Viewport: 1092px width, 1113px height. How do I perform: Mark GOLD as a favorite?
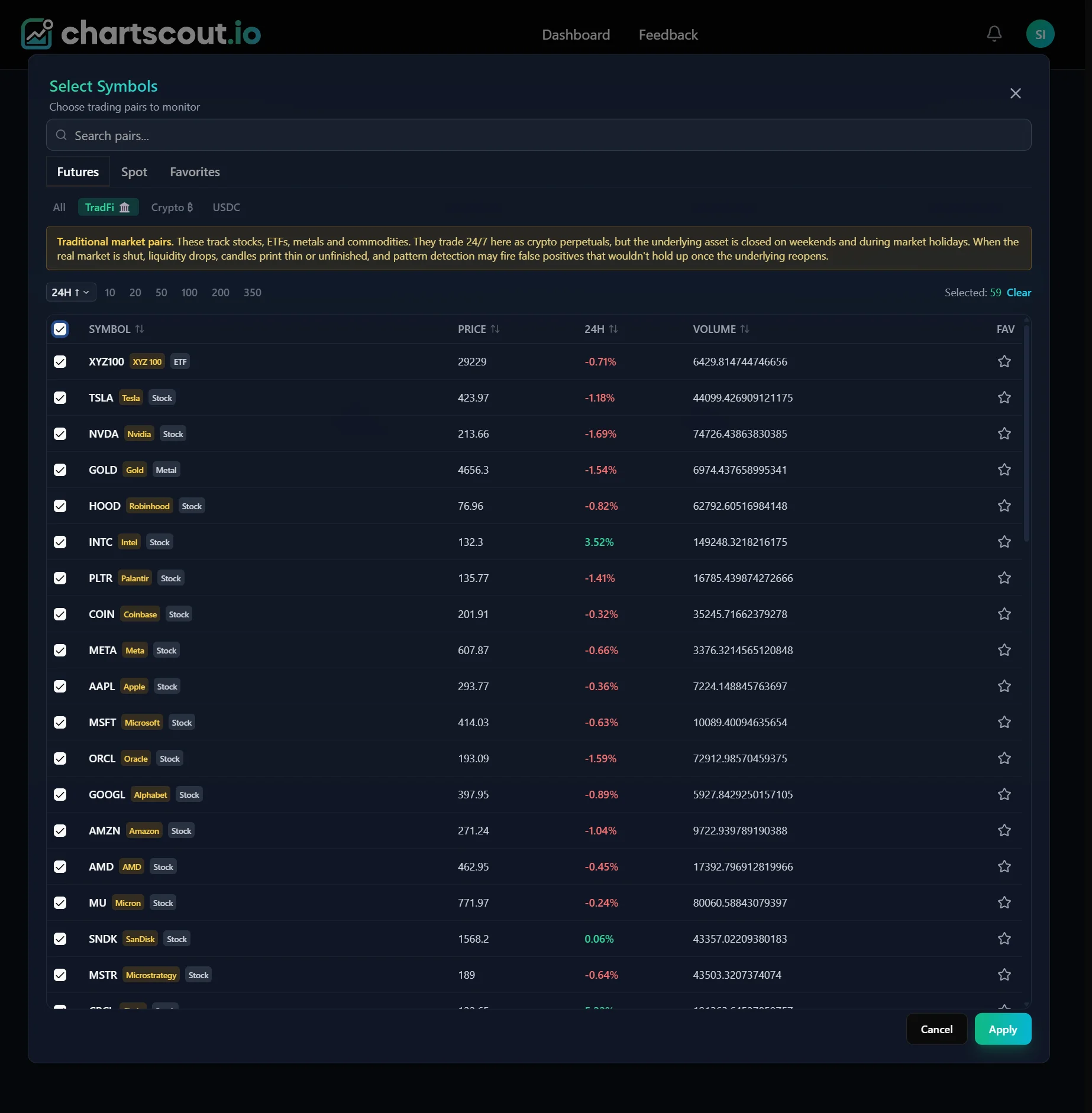point(1004,470)
